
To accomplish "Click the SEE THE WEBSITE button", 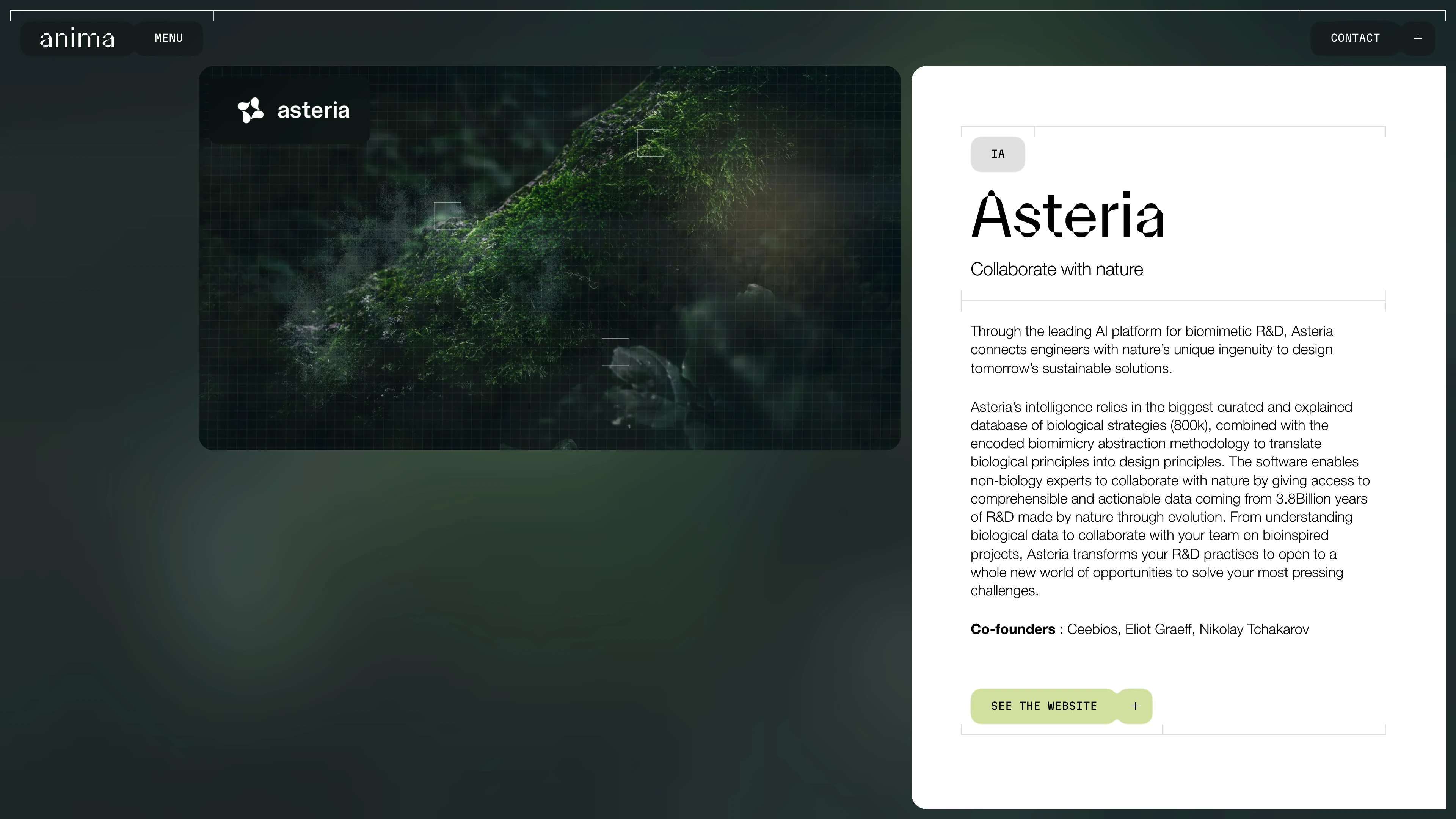I will tap(1043, 706).
